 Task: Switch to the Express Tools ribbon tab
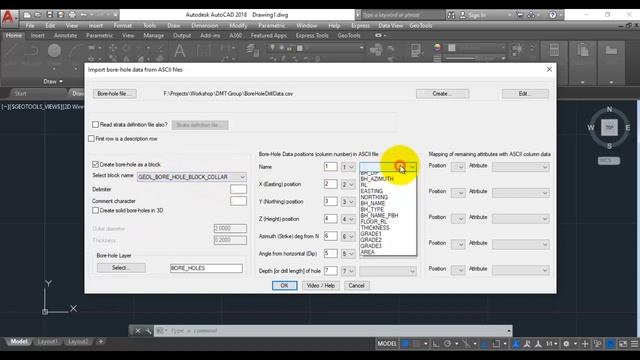(312, 36)
